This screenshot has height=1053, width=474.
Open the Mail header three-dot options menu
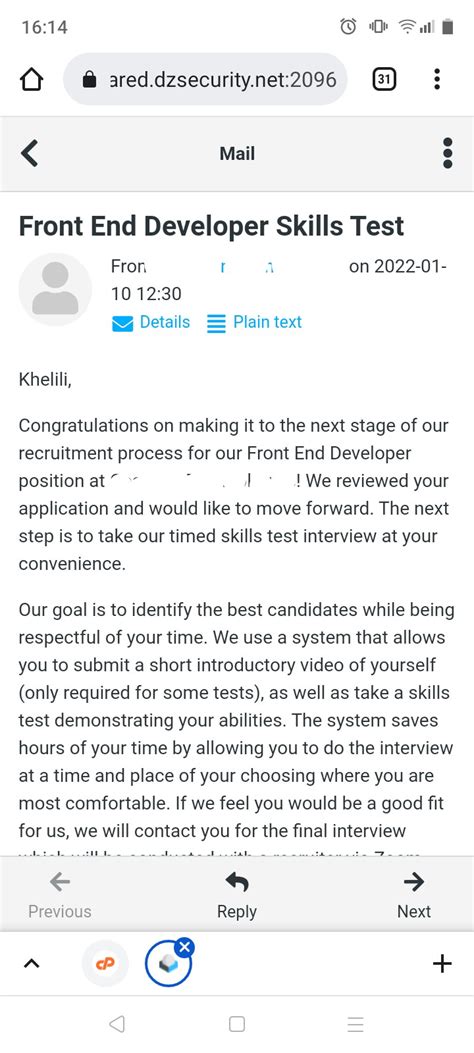[448, 153]
